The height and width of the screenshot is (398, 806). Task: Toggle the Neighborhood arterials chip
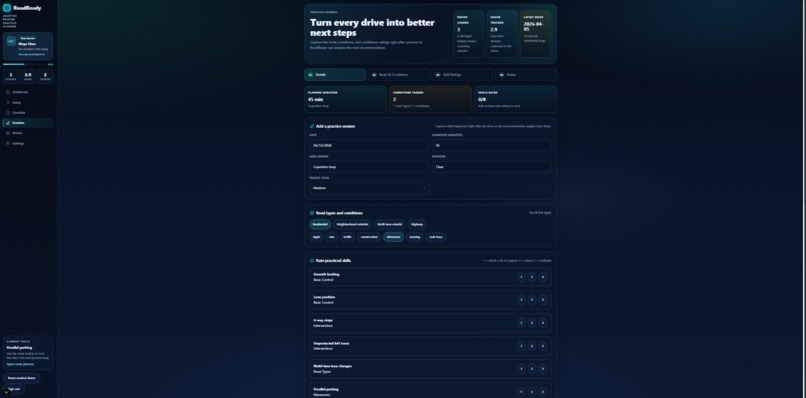(353, 224)
